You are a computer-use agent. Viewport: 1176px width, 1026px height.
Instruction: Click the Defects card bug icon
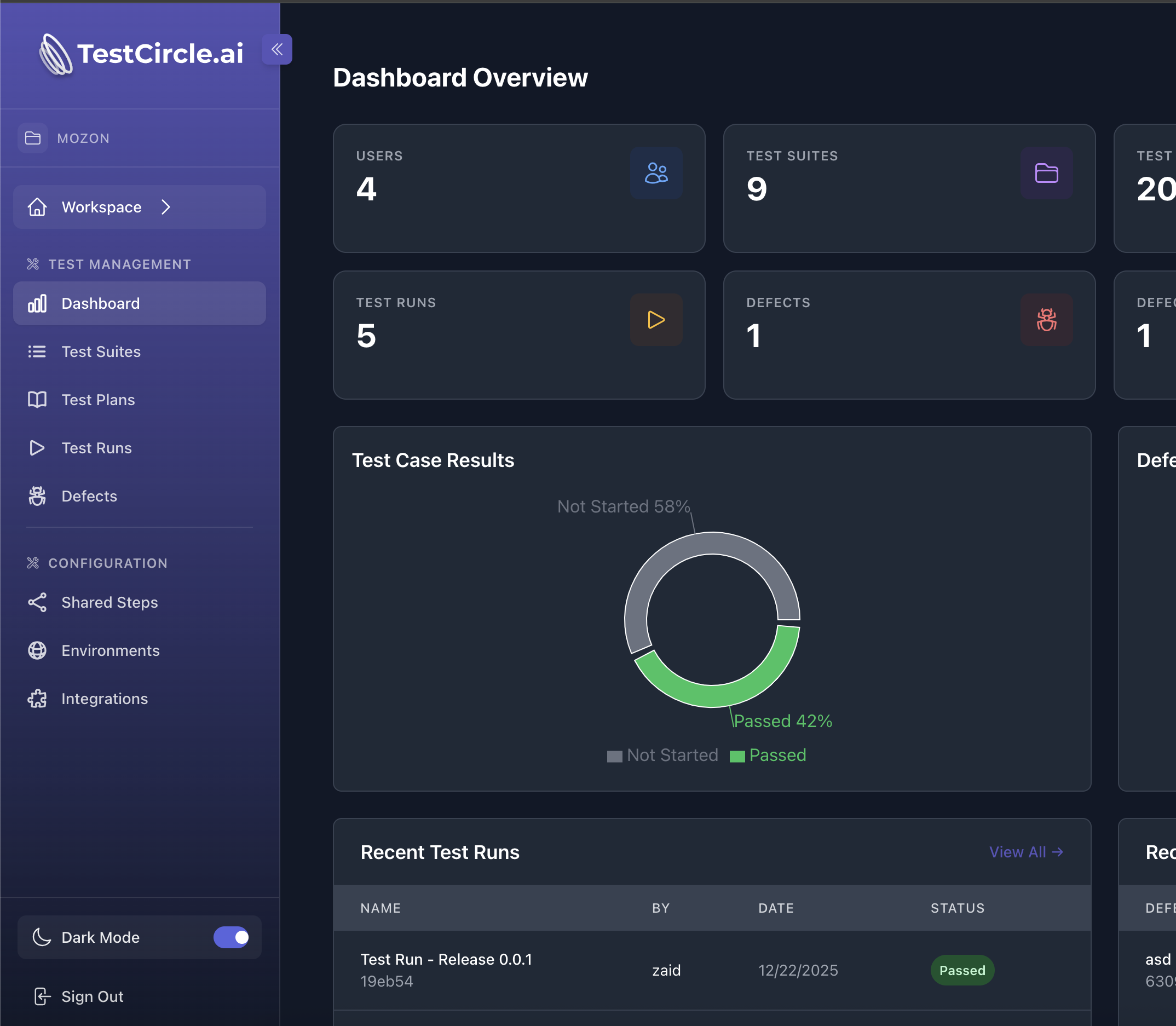pos(1047,320)
